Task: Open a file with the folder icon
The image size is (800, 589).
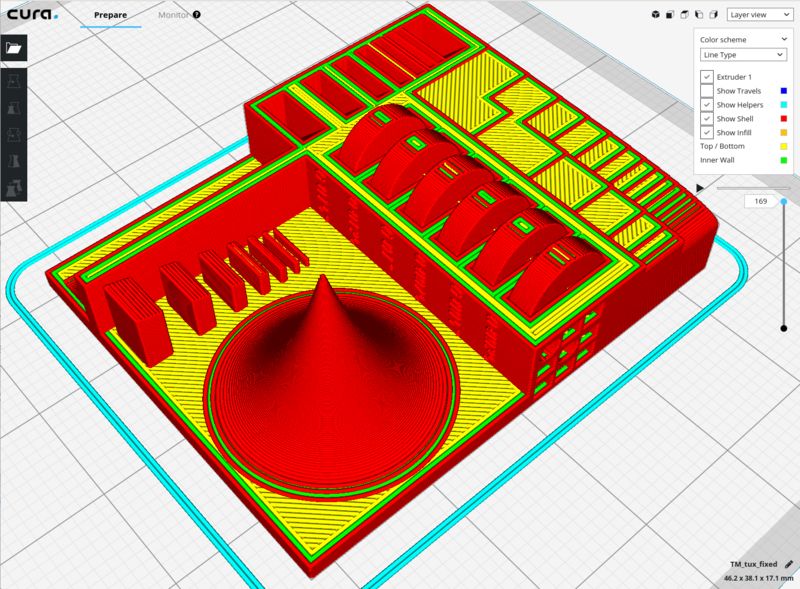Action: click(x=14, y=48)
